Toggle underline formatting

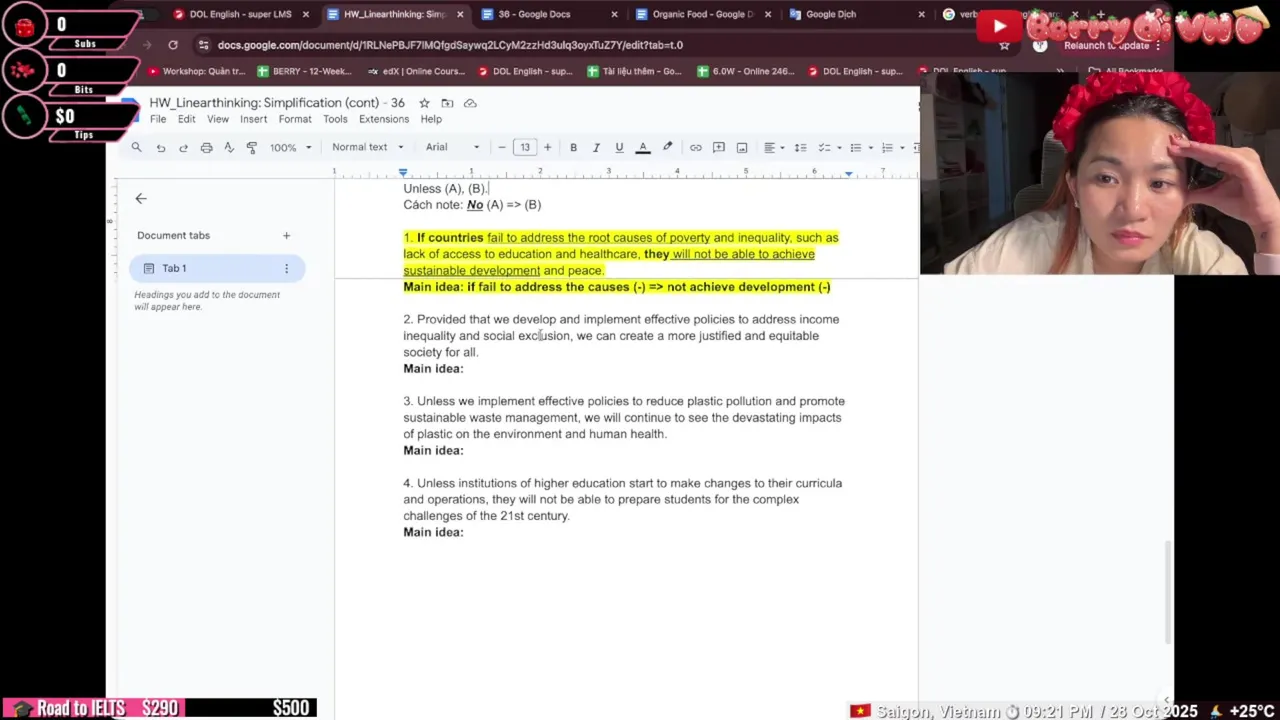point(619,148)
